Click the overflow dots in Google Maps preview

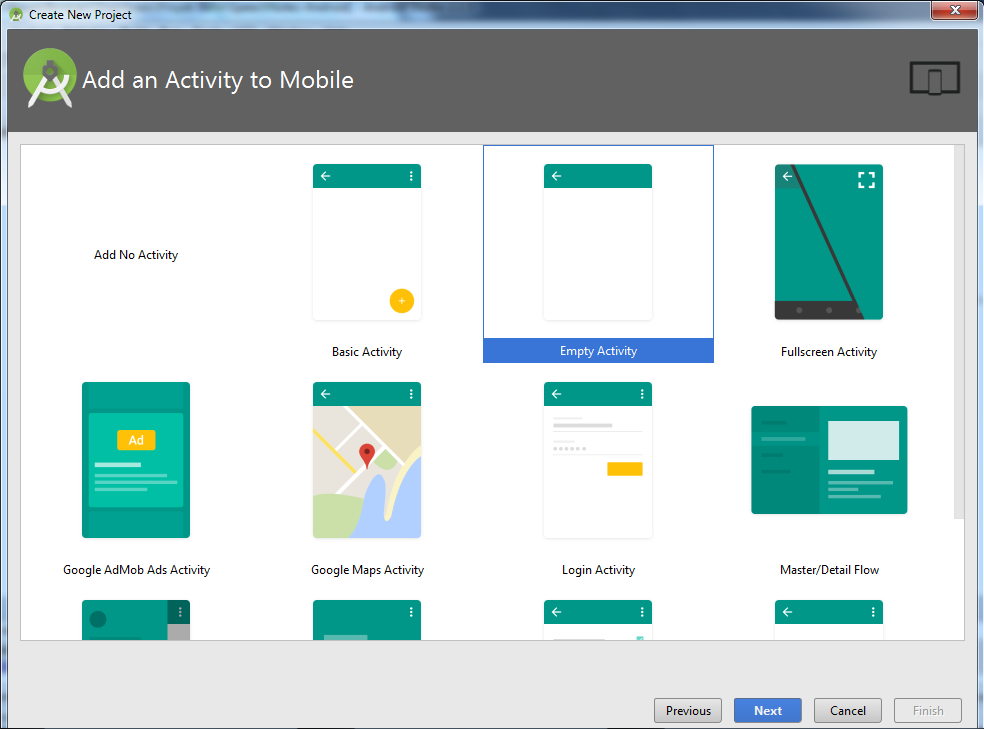click(411, 394)
